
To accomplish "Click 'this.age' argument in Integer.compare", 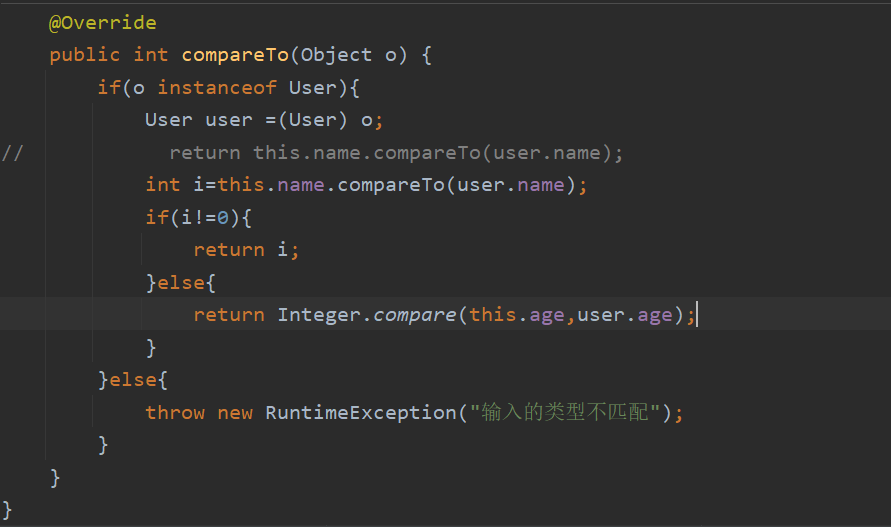I will tap(517, 315).
